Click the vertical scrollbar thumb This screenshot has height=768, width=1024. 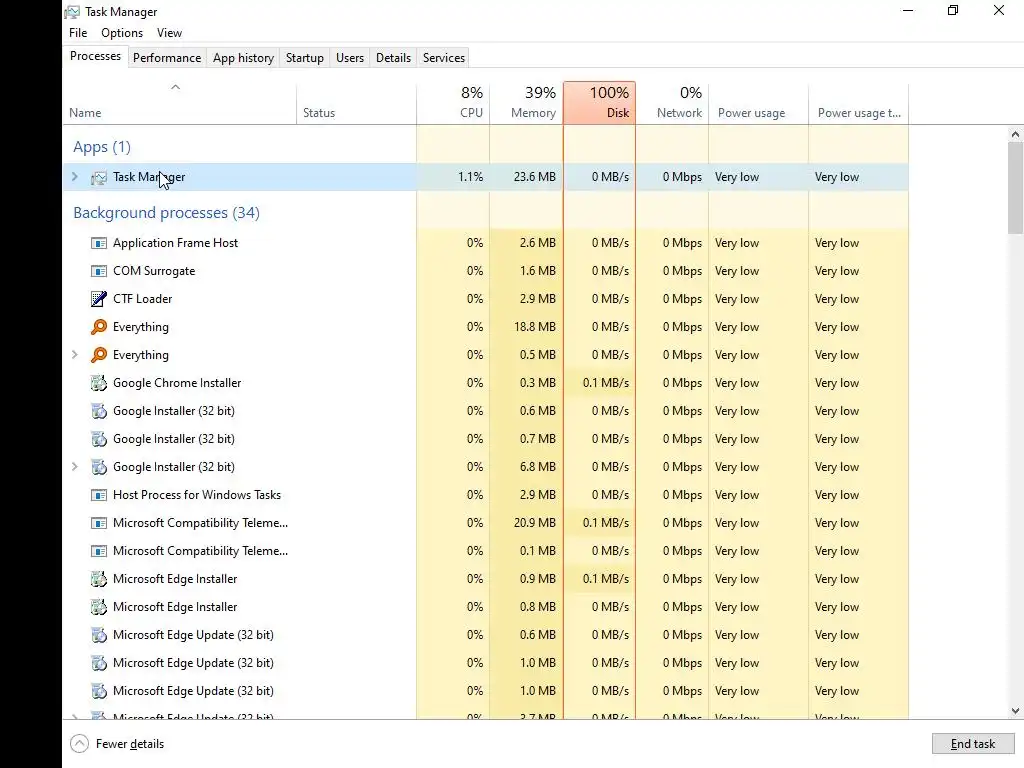tap(1015, 187)
